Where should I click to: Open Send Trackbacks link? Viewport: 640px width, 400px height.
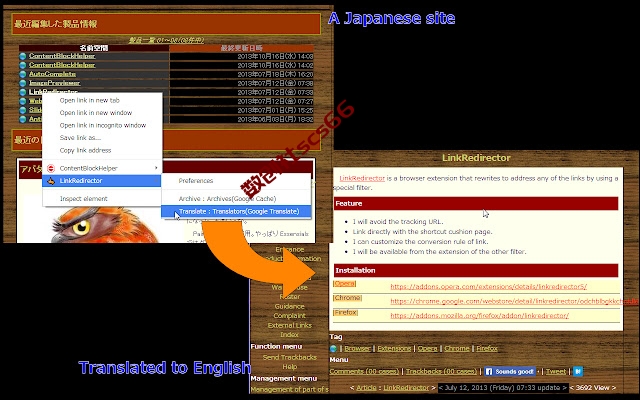click(289, 357)
